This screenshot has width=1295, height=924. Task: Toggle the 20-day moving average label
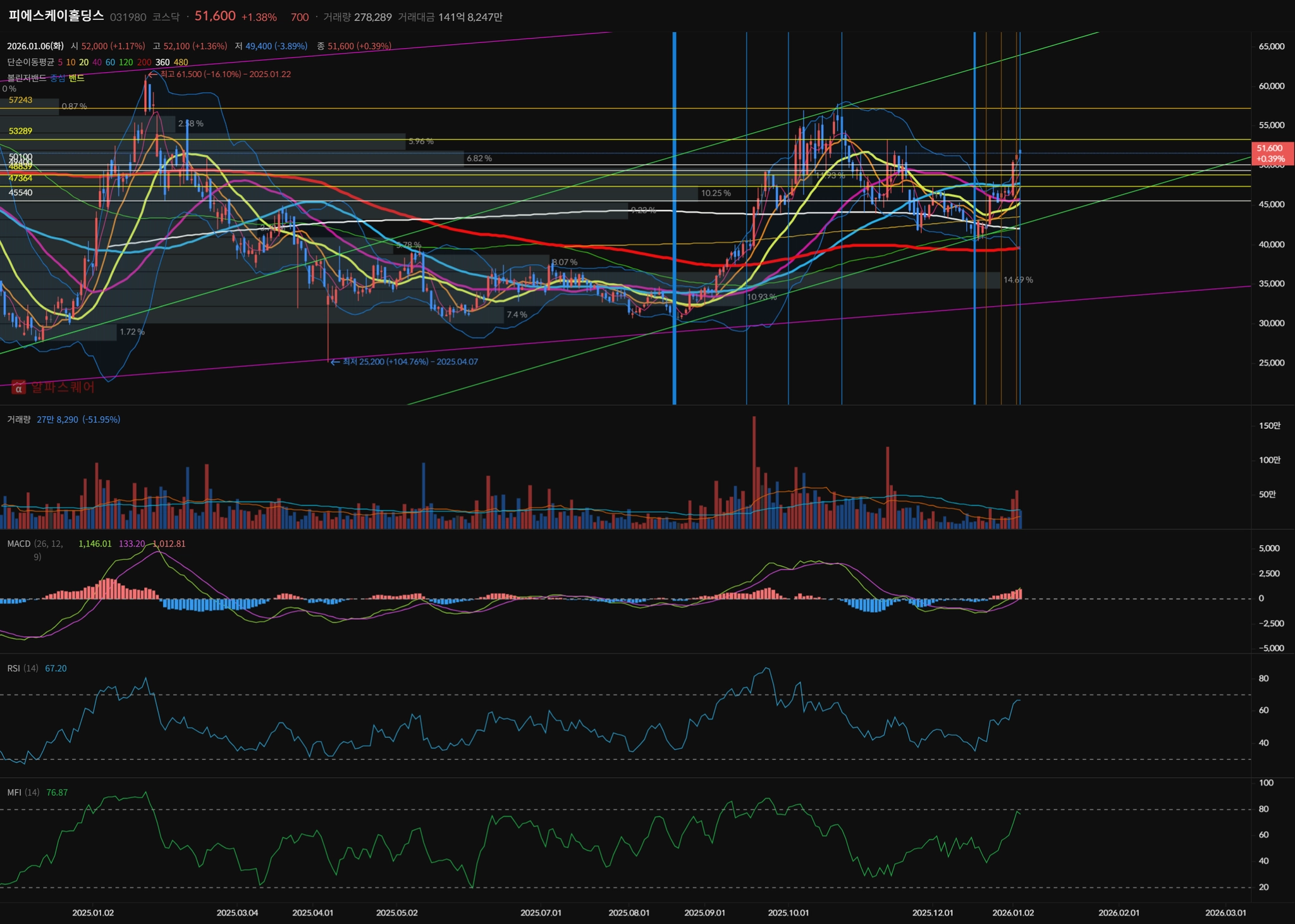click(x=83, y=62)
